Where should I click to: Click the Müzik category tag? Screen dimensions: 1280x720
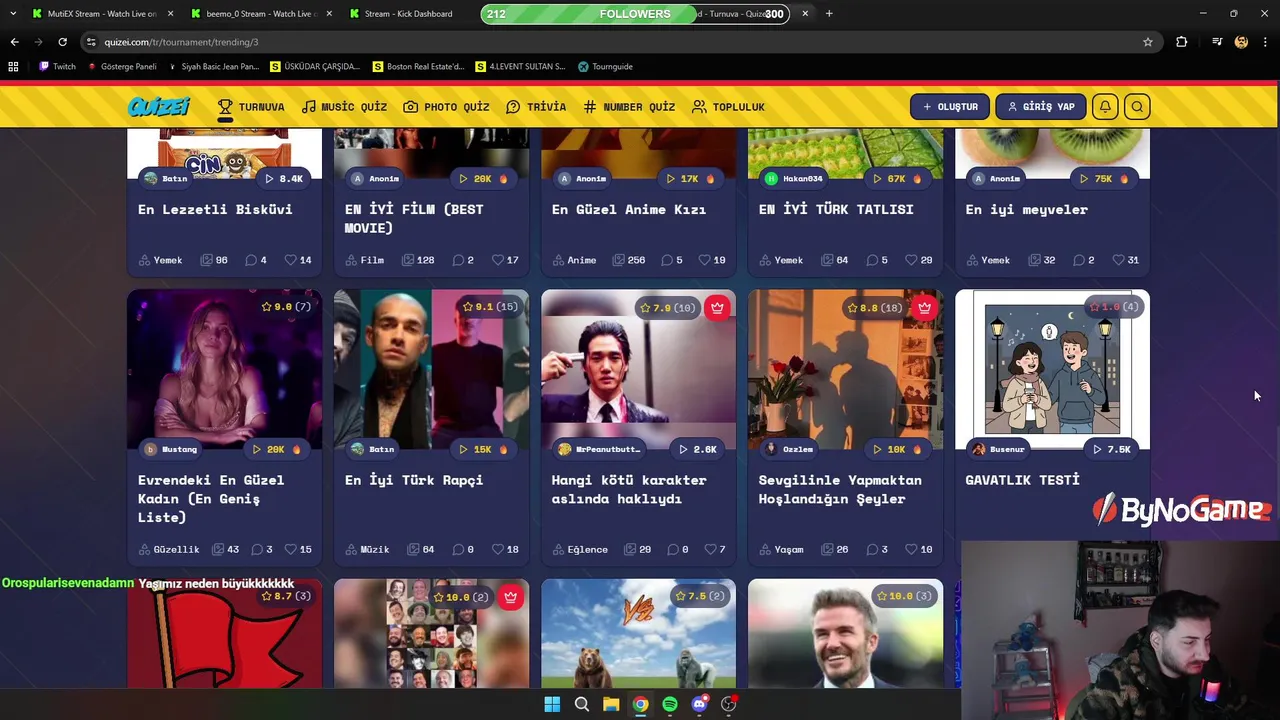pyautogui.click(x=367, y=549)
